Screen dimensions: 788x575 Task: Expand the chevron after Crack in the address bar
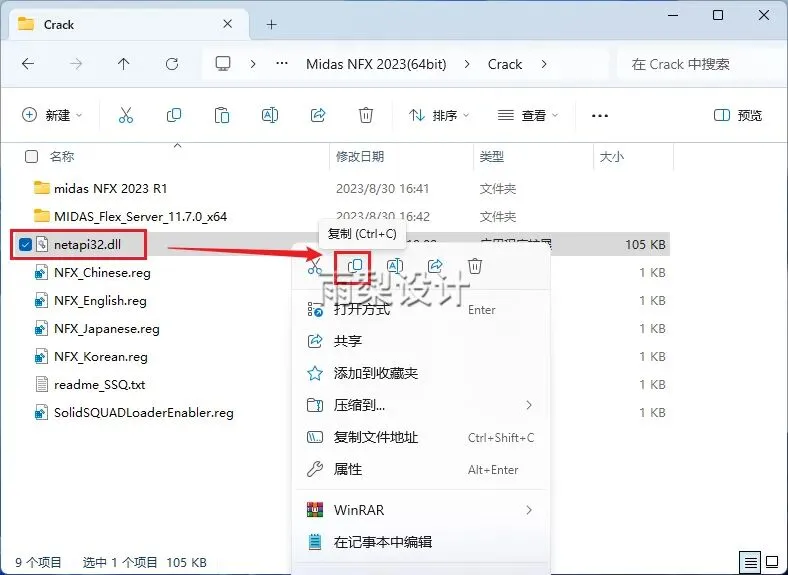[544, 64]
